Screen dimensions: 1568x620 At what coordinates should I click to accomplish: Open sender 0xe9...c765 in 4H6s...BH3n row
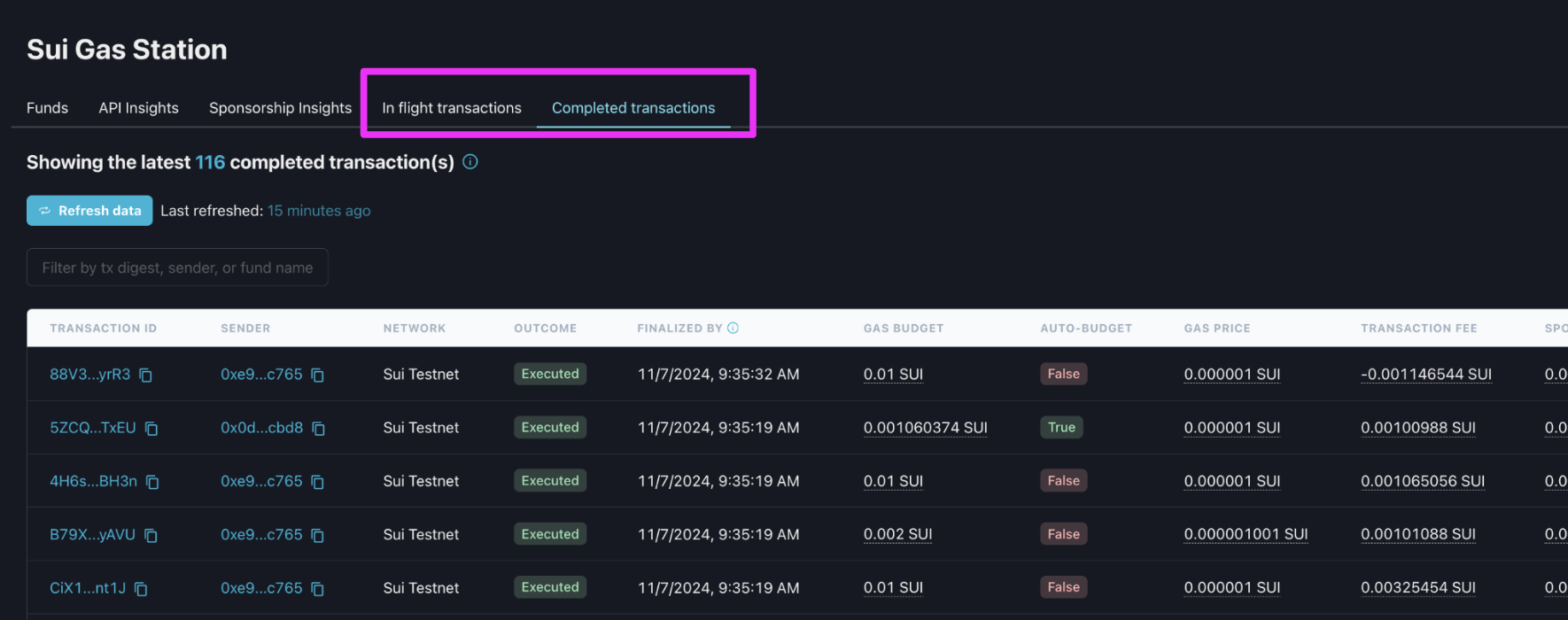click(x=261, y=481)
